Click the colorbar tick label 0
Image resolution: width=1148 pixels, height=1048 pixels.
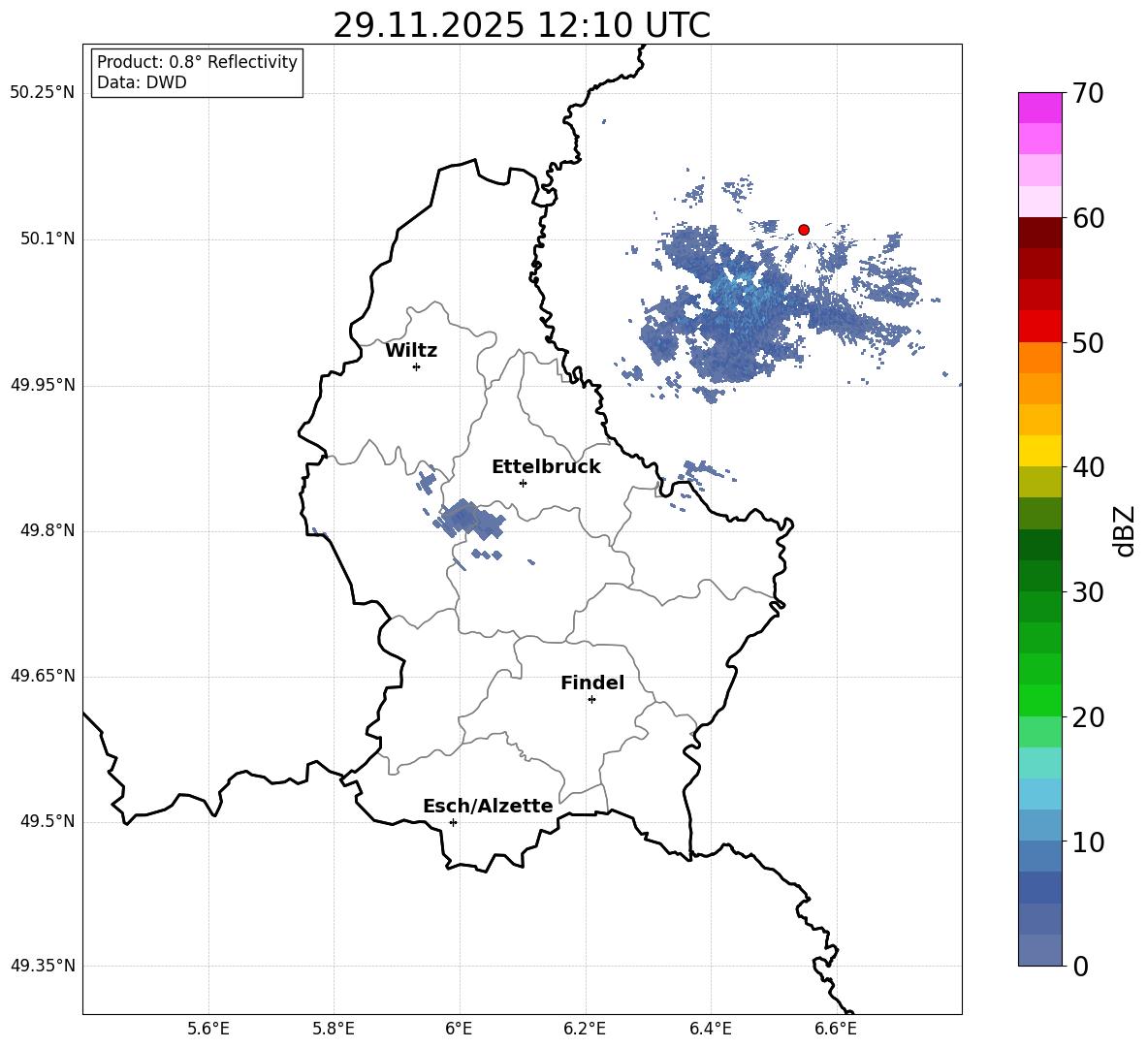tap(1081, 967)
